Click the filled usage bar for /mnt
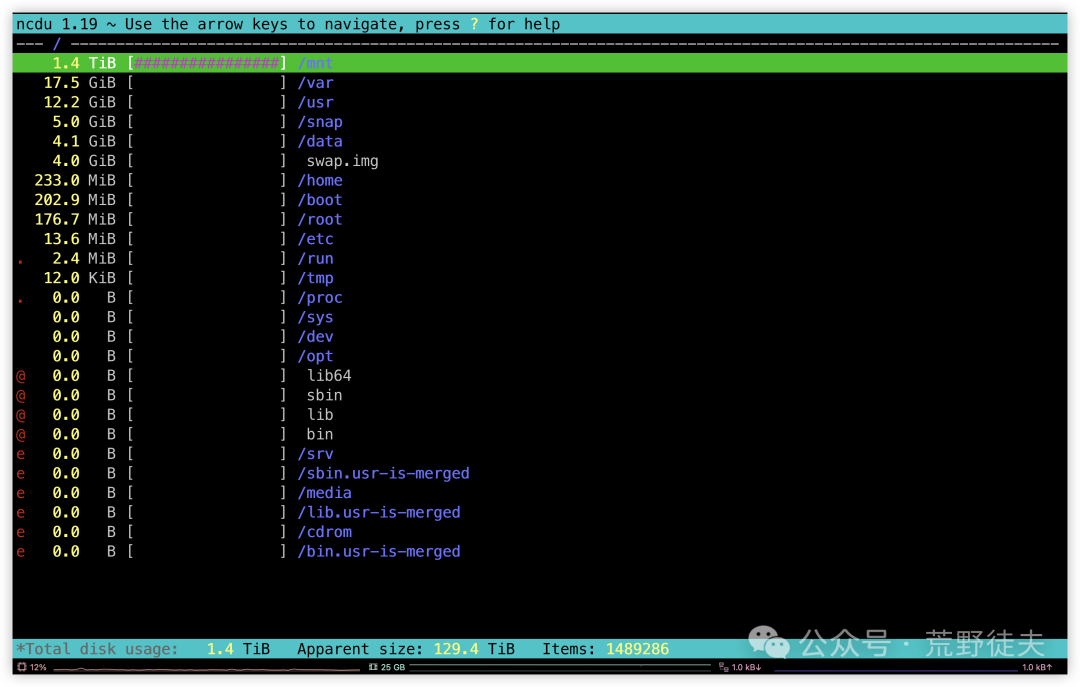The image size is (1080, 687). [207, 63]
